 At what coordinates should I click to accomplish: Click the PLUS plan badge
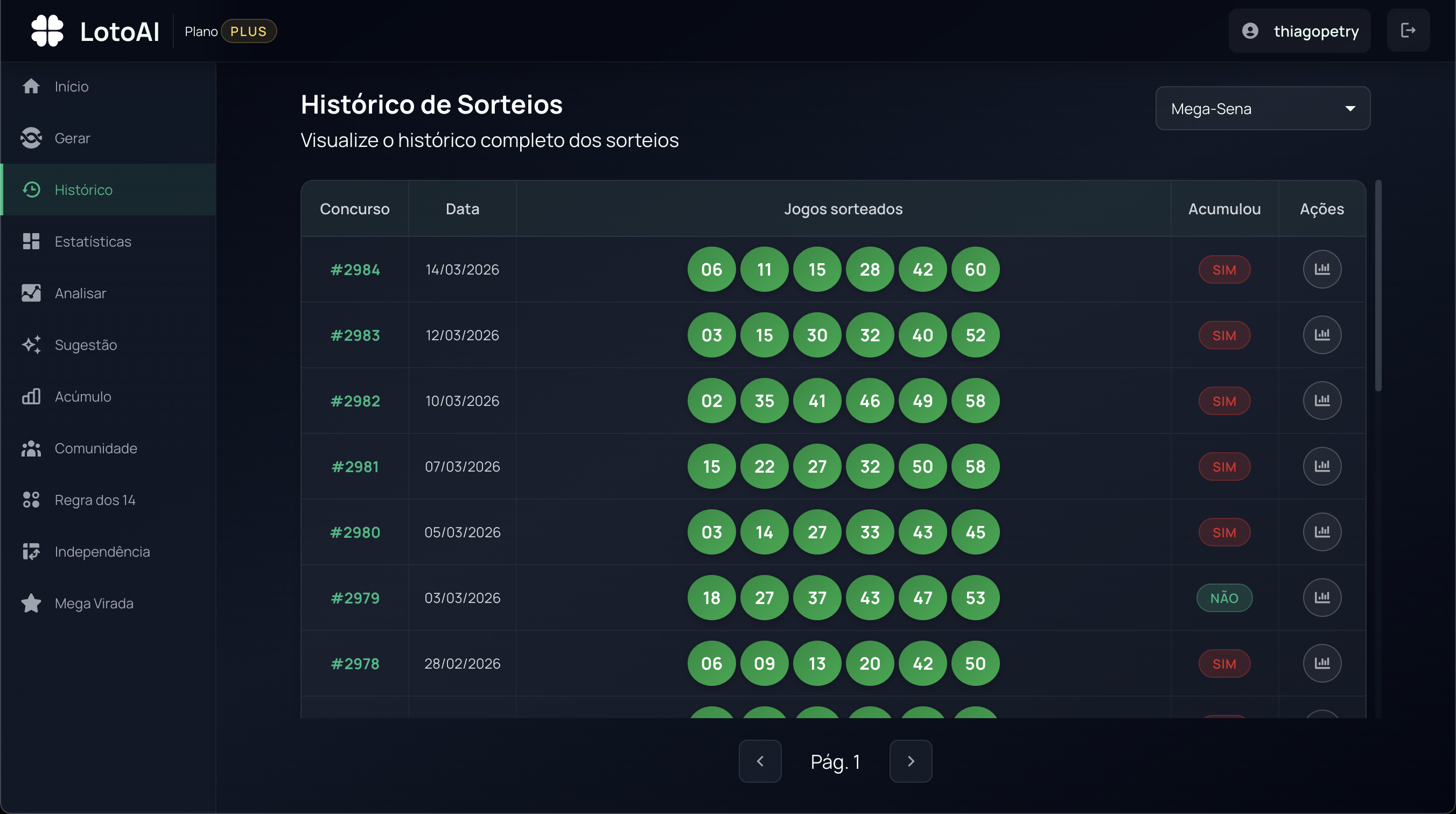click(x=249, y=31)
